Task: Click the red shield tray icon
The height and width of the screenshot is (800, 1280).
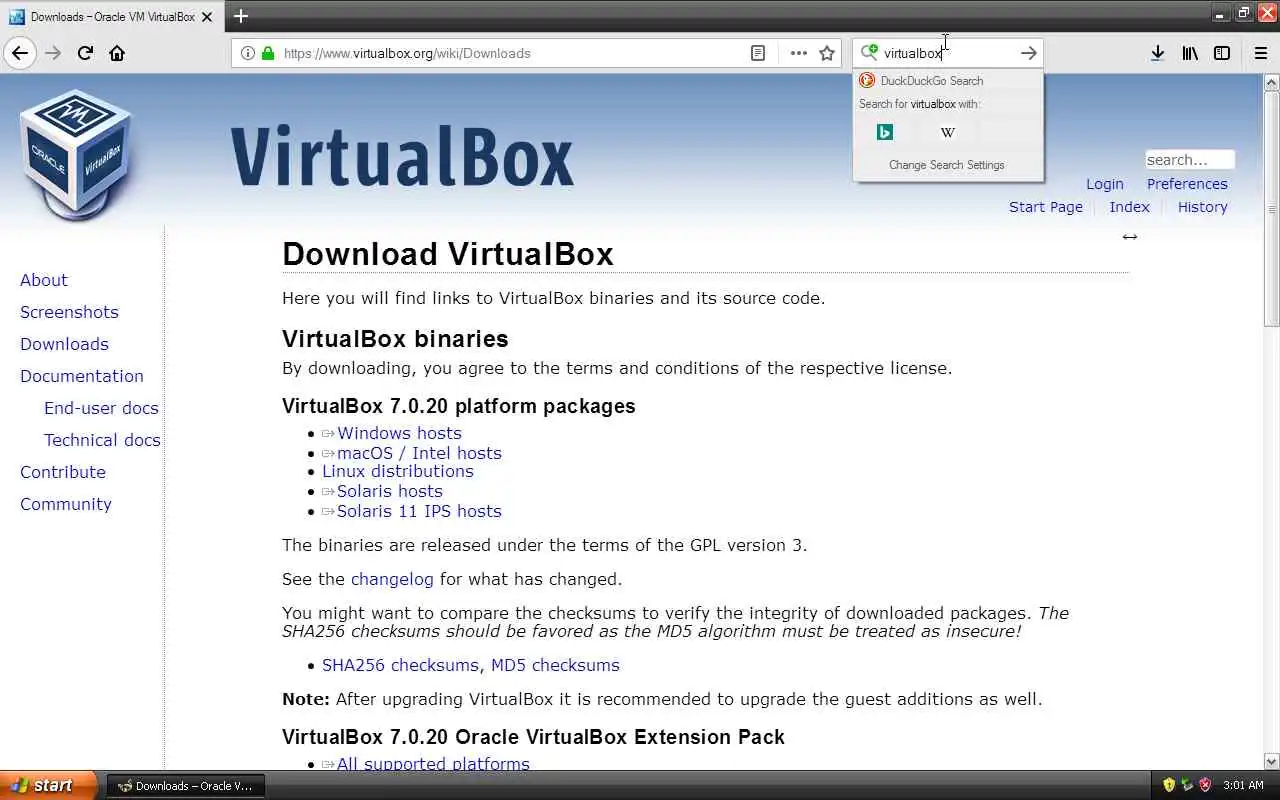Action: click(x=1205, y=785)
